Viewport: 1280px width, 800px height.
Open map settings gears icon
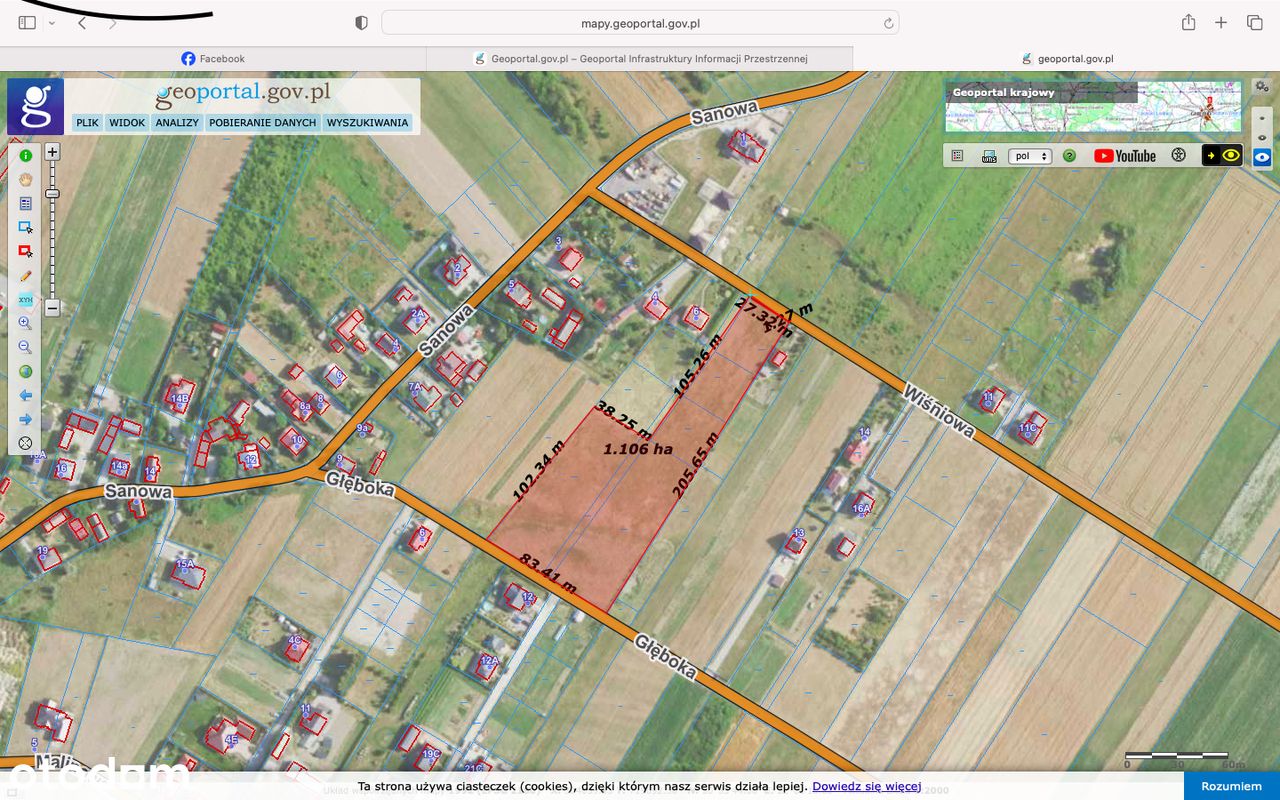1261,86
